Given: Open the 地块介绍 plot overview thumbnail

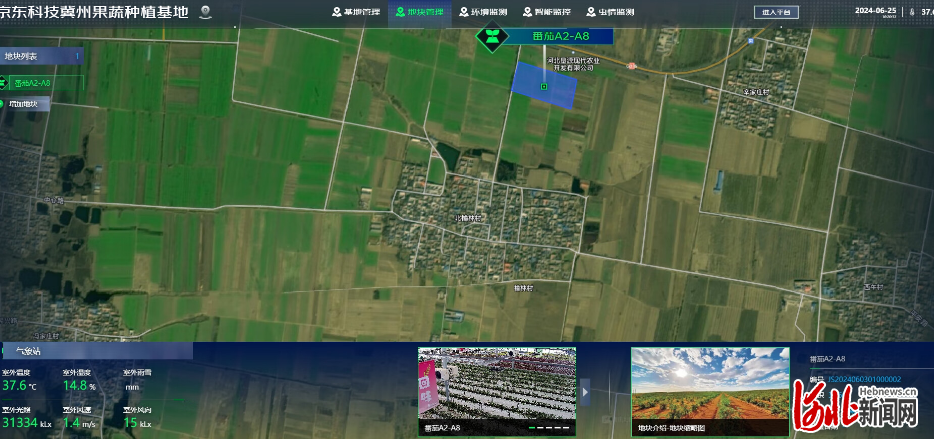Looking at the screenshot, I should click(710, 390).
